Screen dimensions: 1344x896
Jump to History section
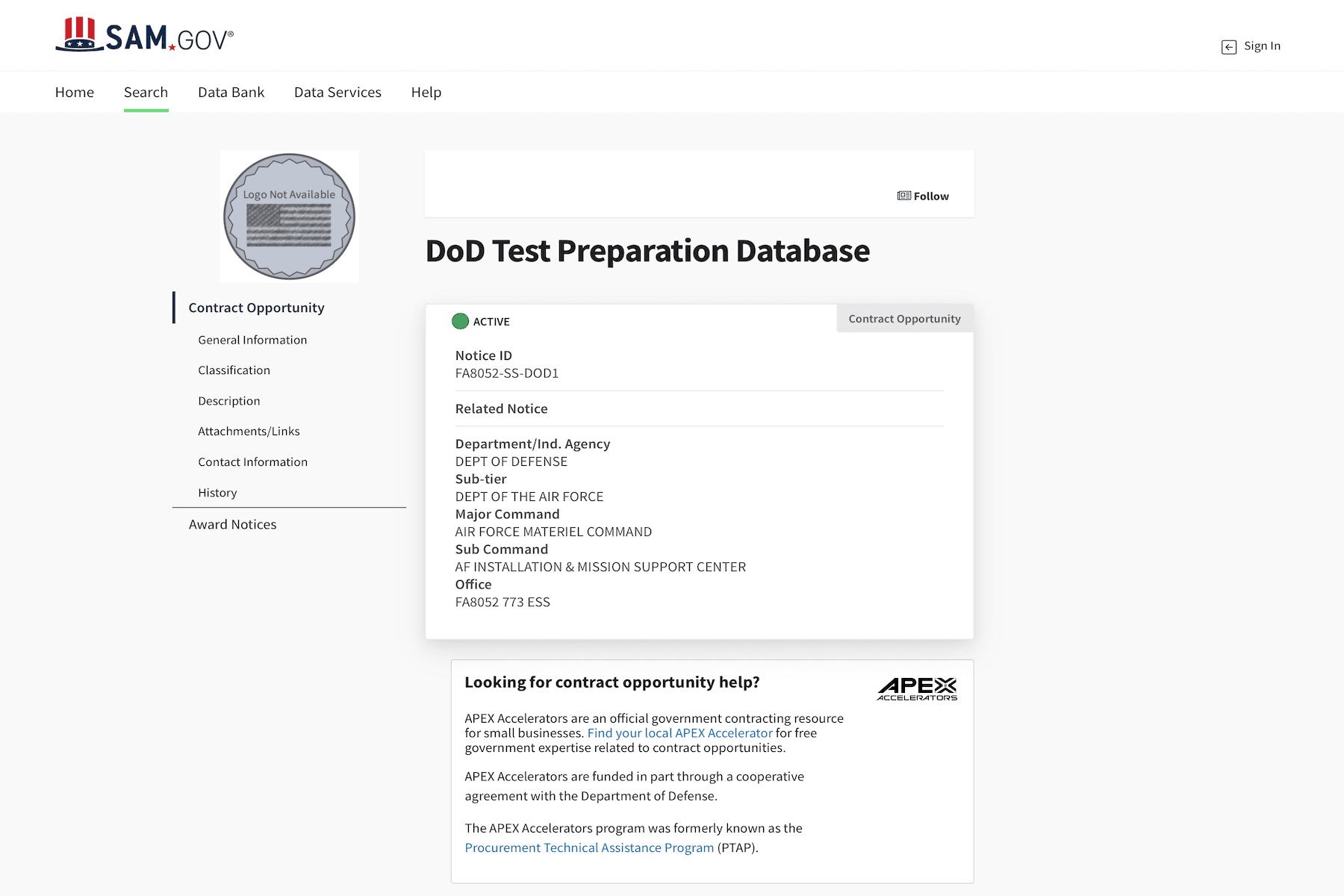pyautogui.click(x=217, y=493)
